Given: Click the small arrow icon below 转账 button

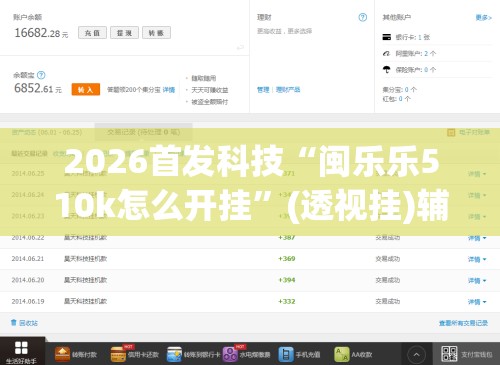Looking at the screenshot, I should [240, 47].
